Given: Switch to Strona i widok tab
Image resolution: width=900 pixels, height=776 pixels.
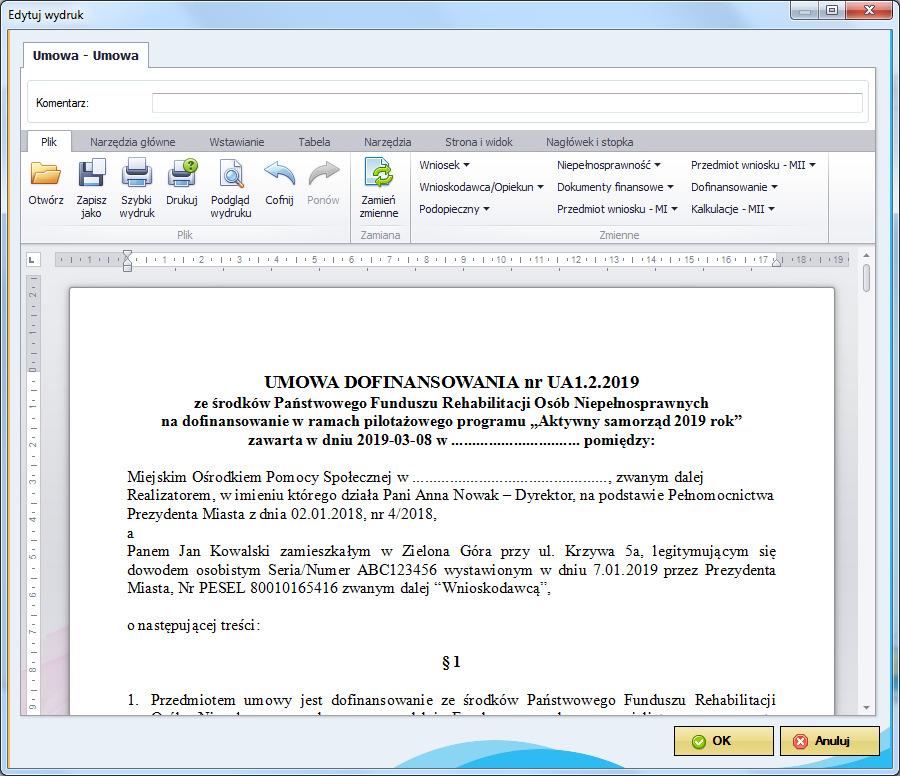Looking at the screenshot, I should coord(479,142).
